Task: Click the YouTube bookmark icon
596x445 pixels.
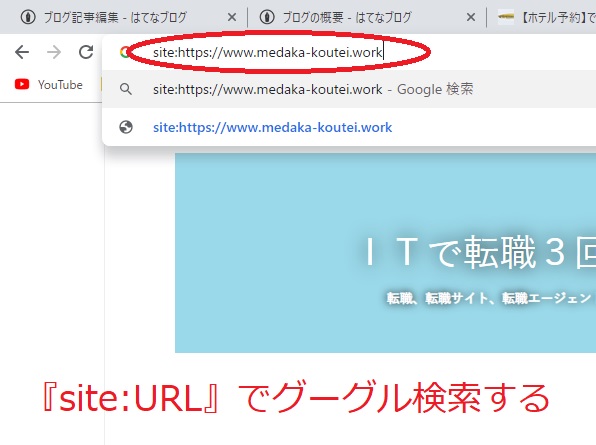Action: (x=22, y=84)
